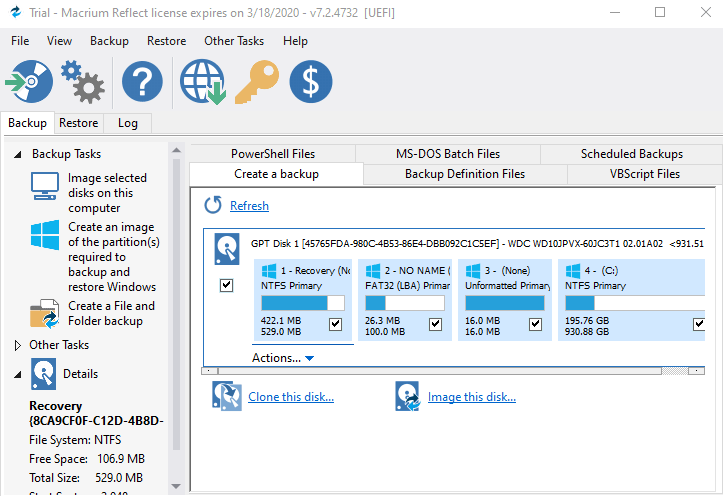
Task: Click Create an image of partitions for Windows
Action: pos(113,257)
